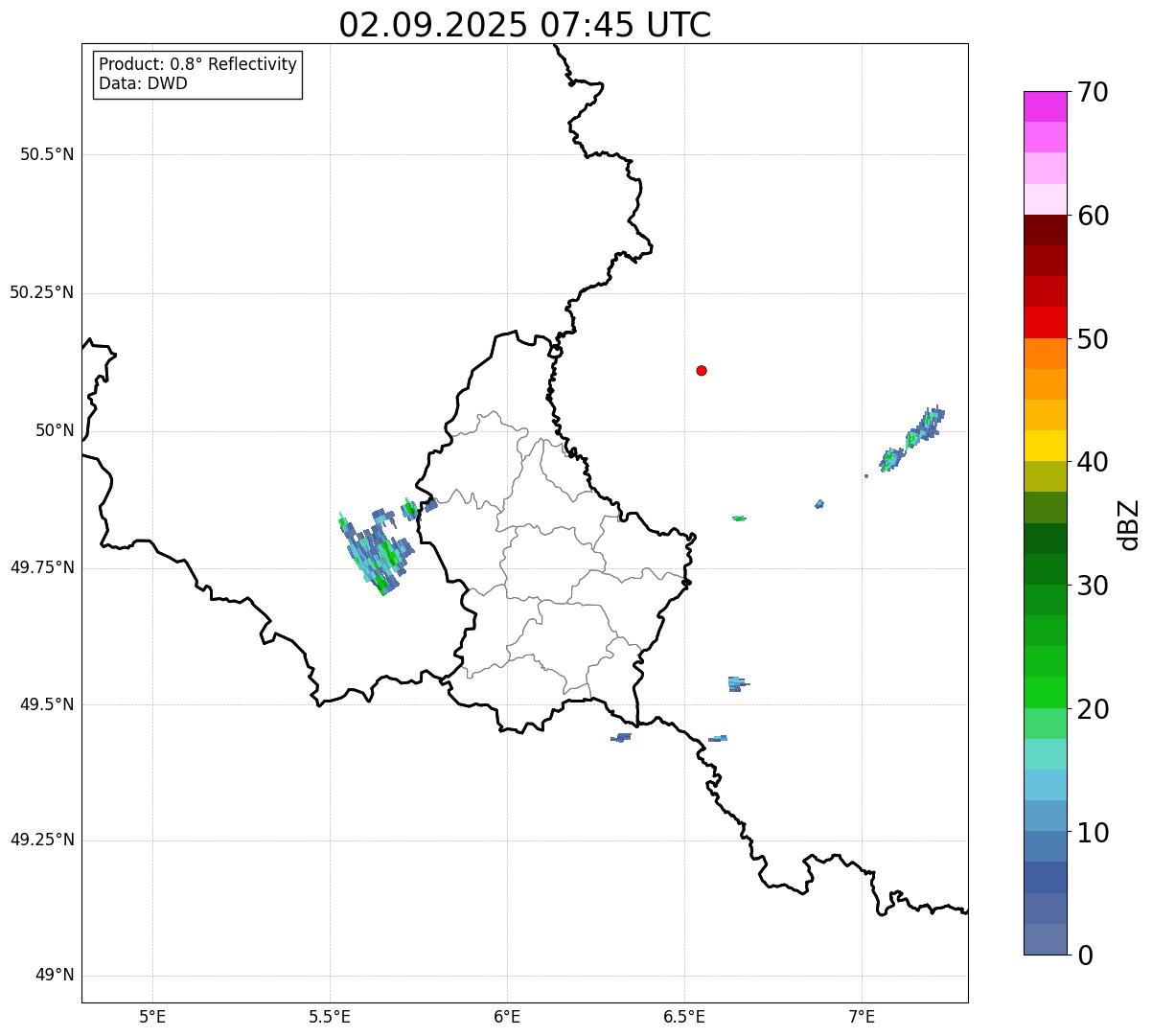Pick the olive colorbar swatch just below 40
Viewport: 1152px width, 1036px height.
point(1045,476)
